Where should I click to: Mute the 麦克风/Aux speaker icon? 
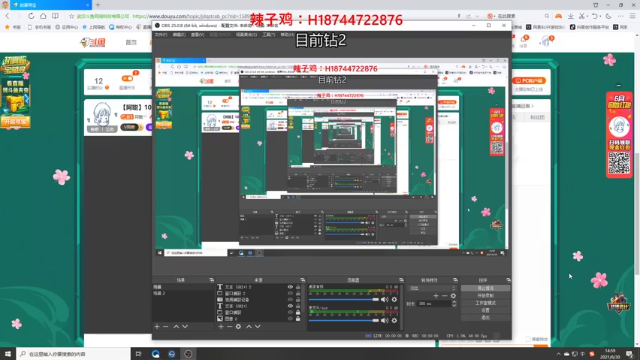pos(384,320)
